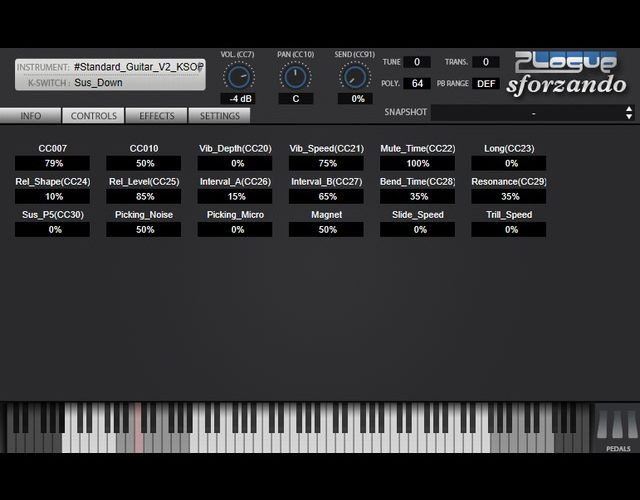Click the Interval_B(CC27) value 65%
The width and height of the screenshot is (640, 500).
click(x=326, y=196)
